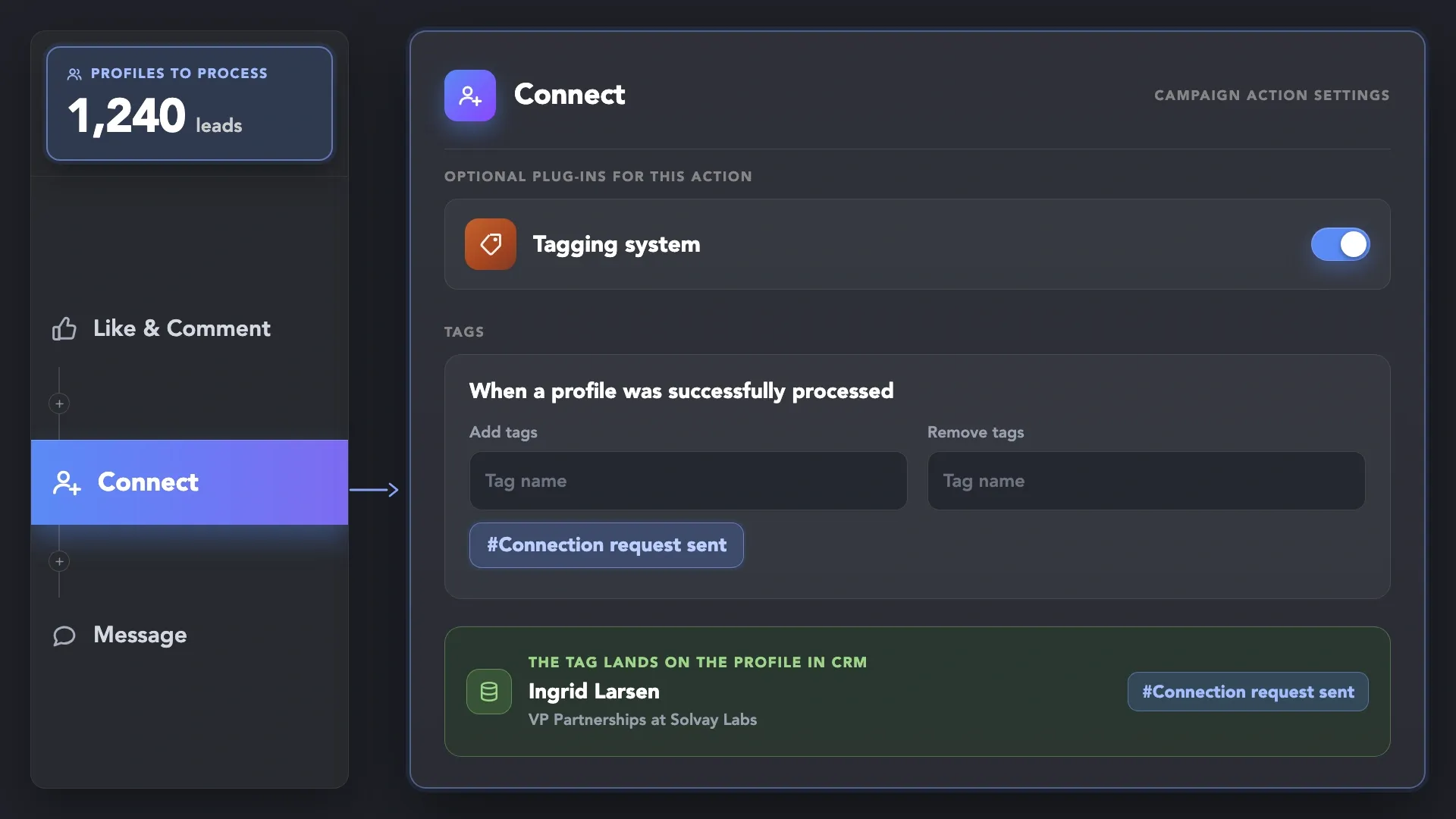Screen dimensions: 1456x819
Task: Click the Add tags label
Action: click(503, 432)
